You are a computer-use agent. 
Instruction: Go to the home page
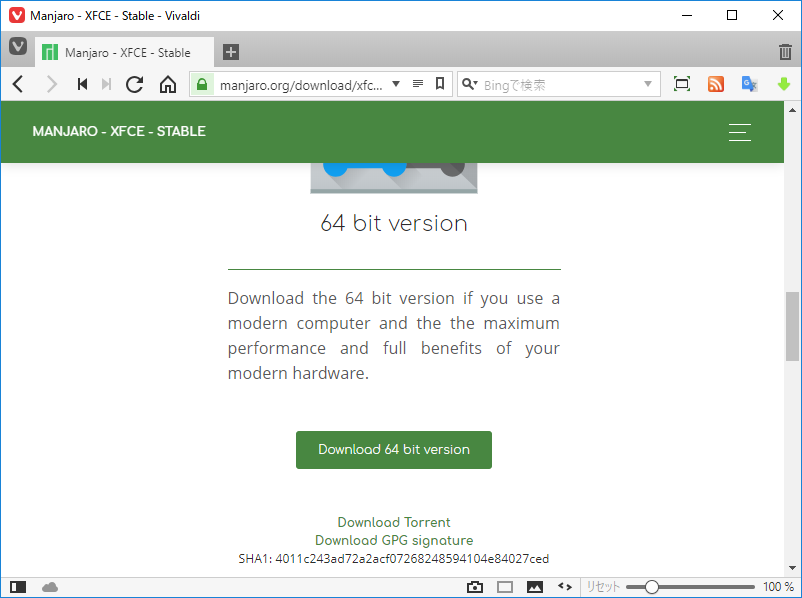click(168, 84)
